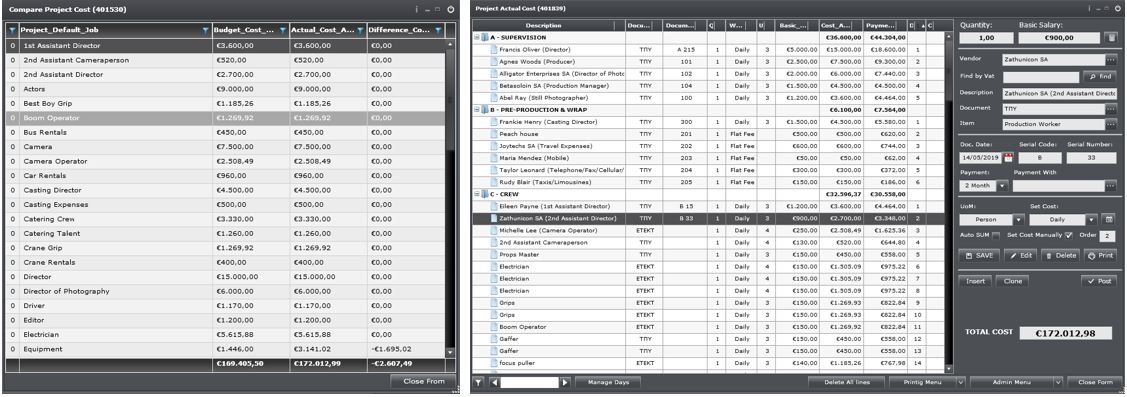Select Zathunicon SA (2nd Assistant Director) row
Image resolution: width=1127 pixels, height=397 pixels.
709,218
